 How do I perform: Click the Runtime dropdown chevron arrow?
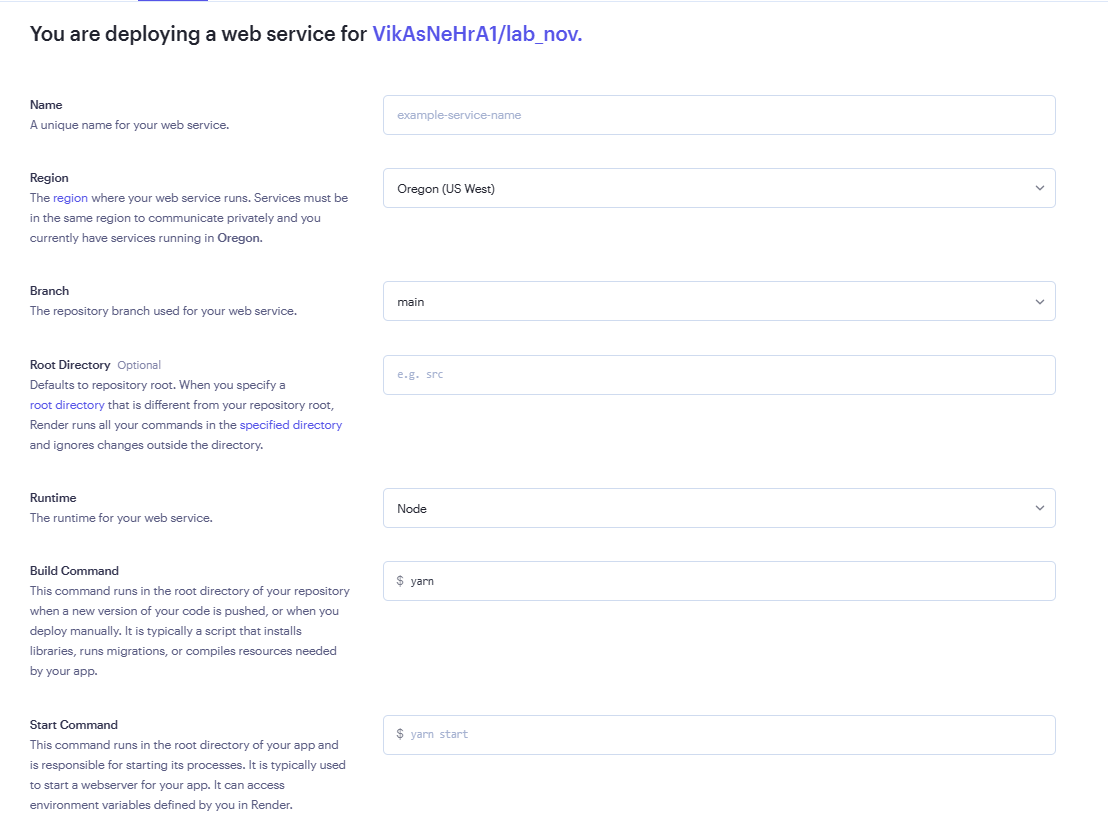click(x=1038, y=508)
